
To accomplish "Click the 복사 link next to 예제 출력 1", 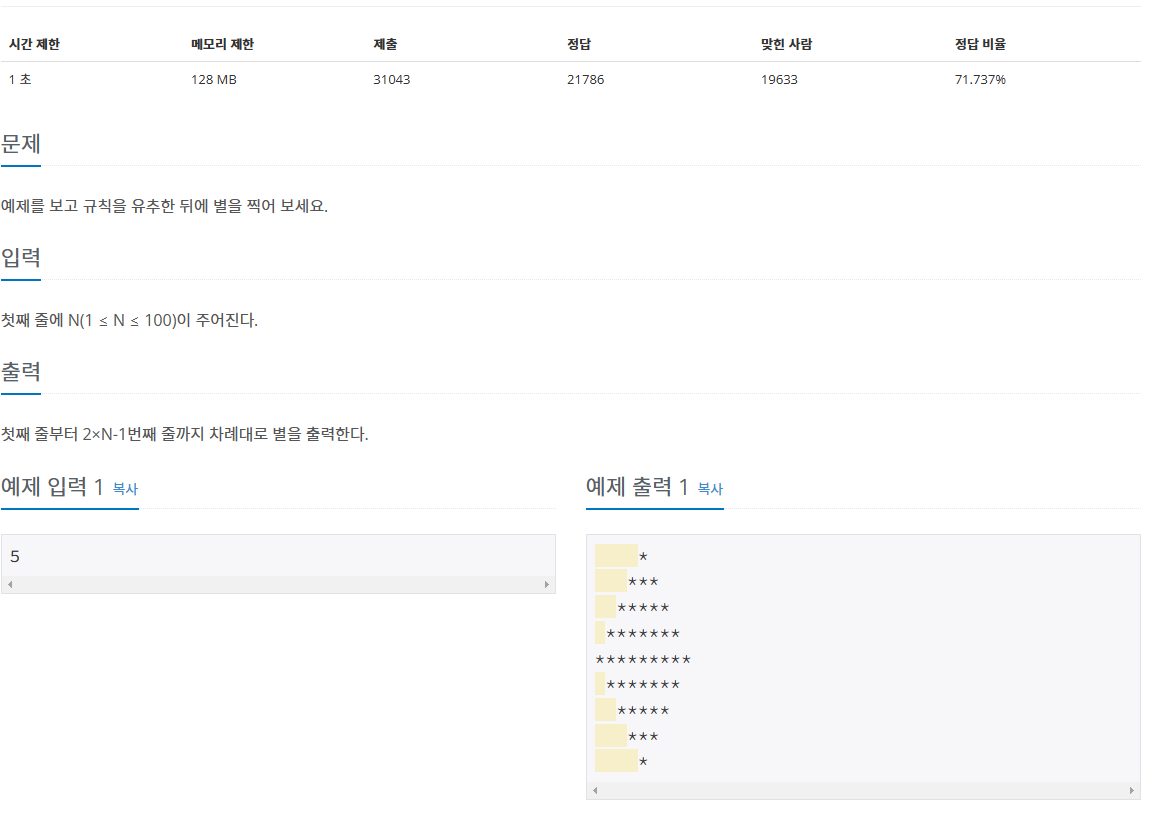I will (709, 490).
